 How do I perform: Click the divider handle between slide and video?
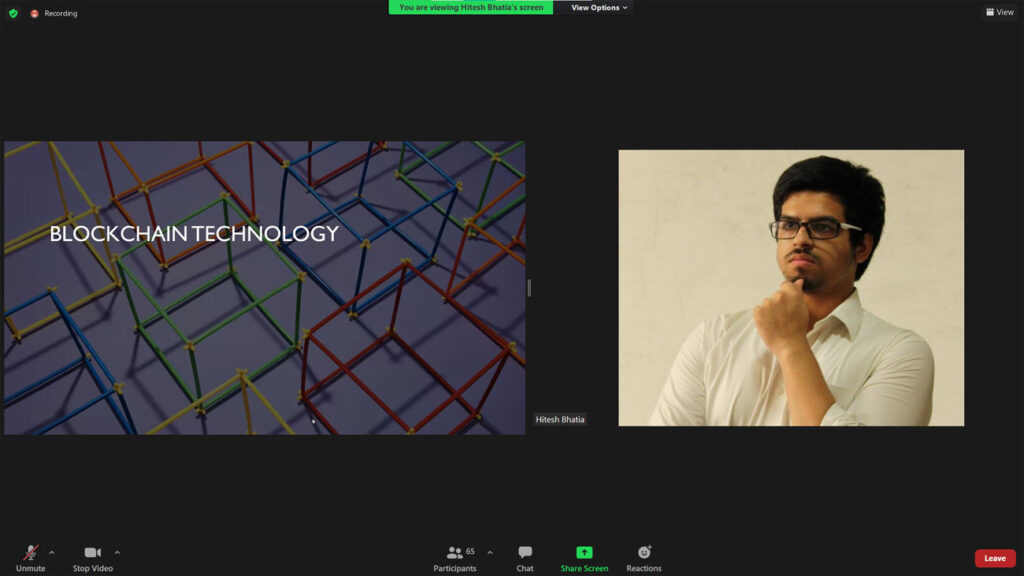point(529,288)
